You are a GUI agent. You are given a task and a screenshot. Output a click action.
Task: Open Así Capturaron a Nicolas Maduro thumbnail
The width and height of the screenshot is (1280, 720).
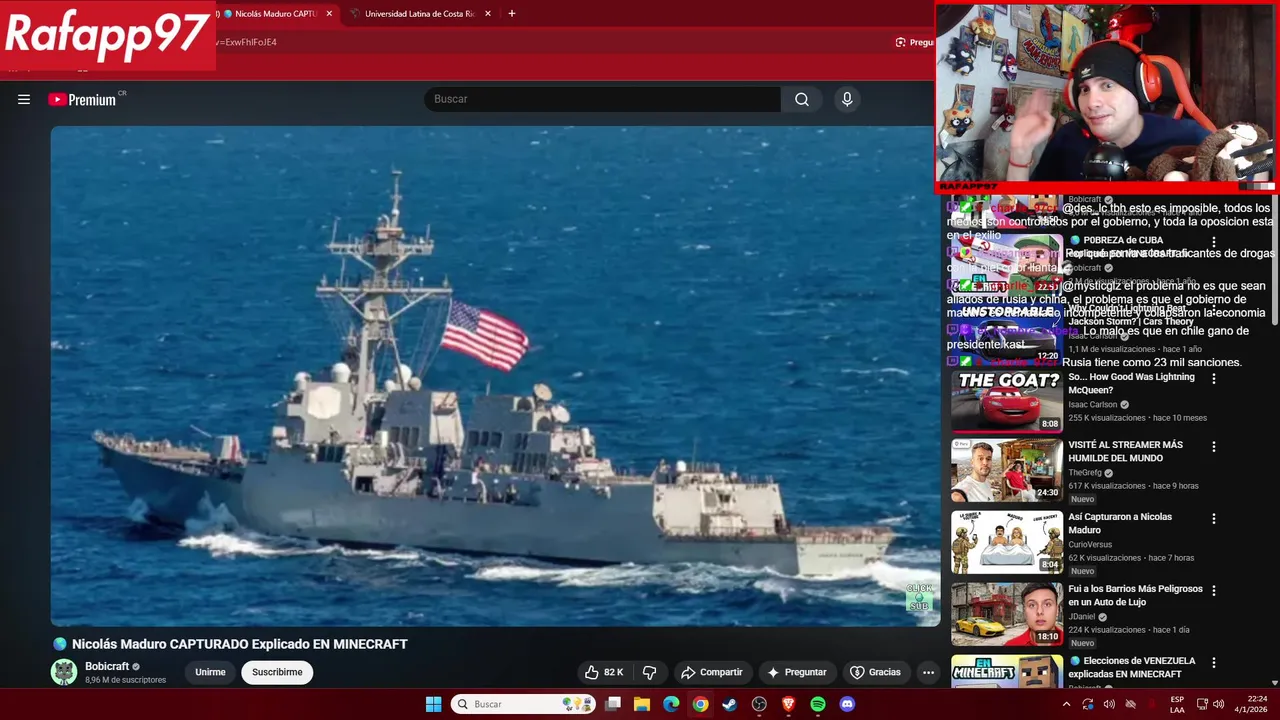pyautogui.click(x=1006, y=541)
